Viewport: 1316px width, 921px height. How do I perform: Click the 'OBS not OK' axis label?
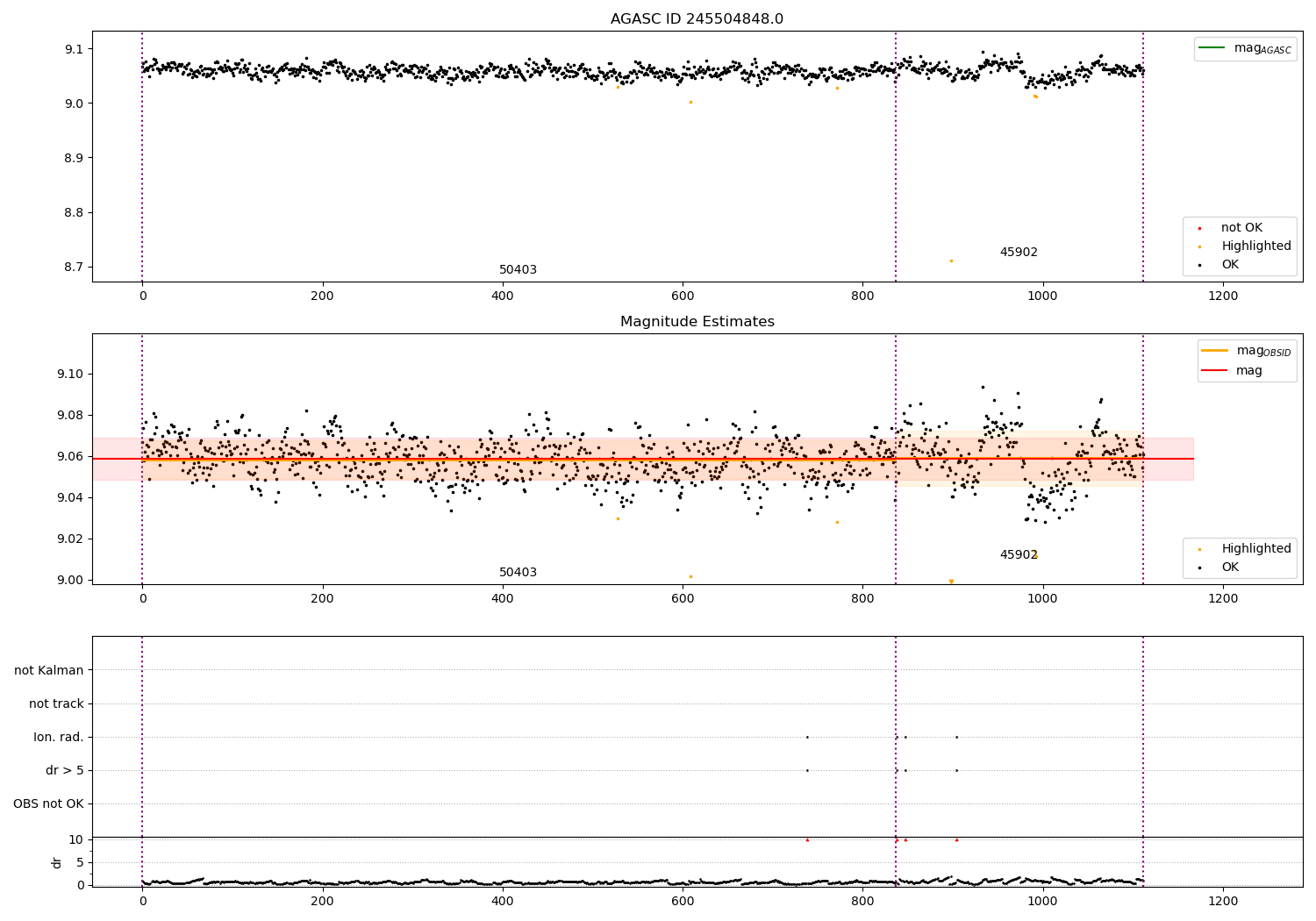pos(48,803)
